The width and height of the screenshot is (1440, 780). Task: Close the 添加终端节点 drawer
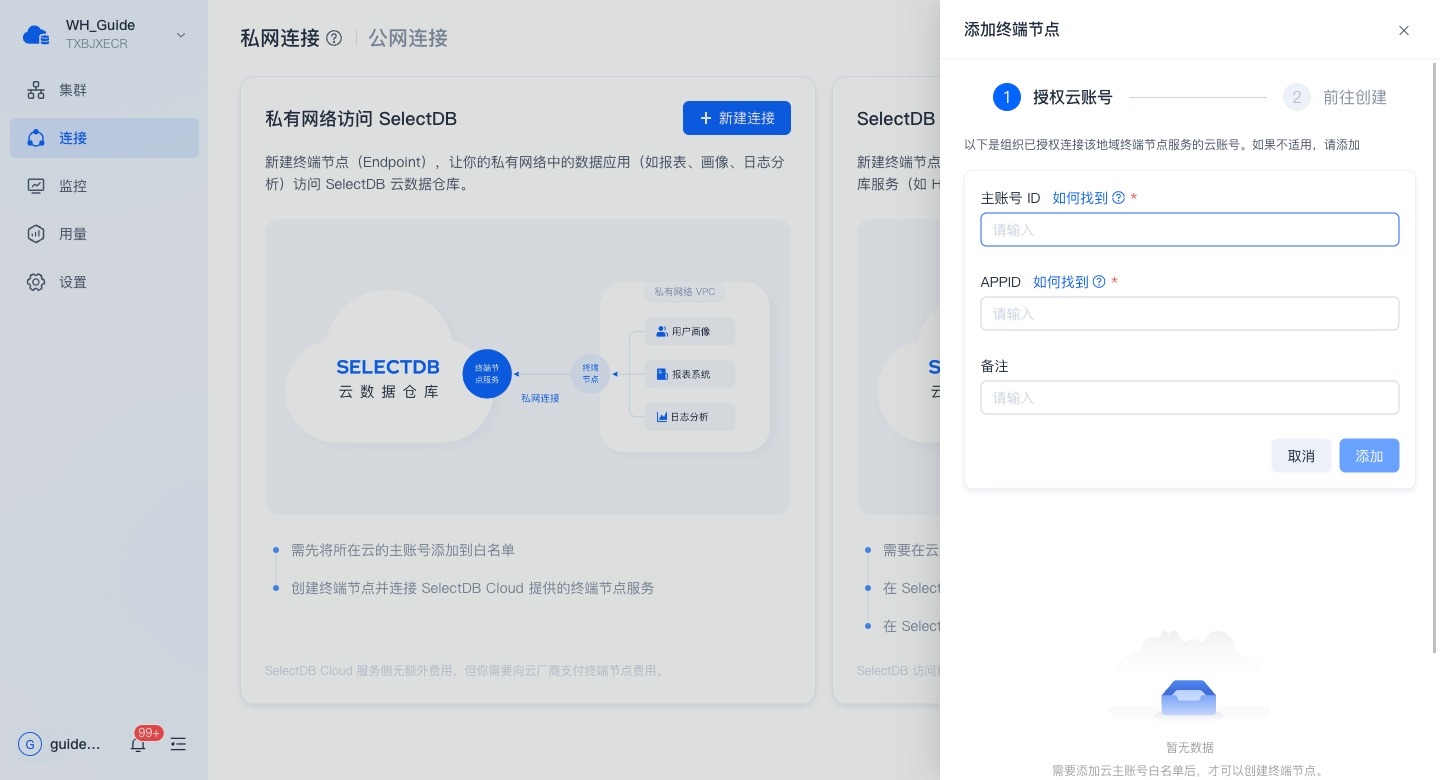click(x=1404, y=30)
